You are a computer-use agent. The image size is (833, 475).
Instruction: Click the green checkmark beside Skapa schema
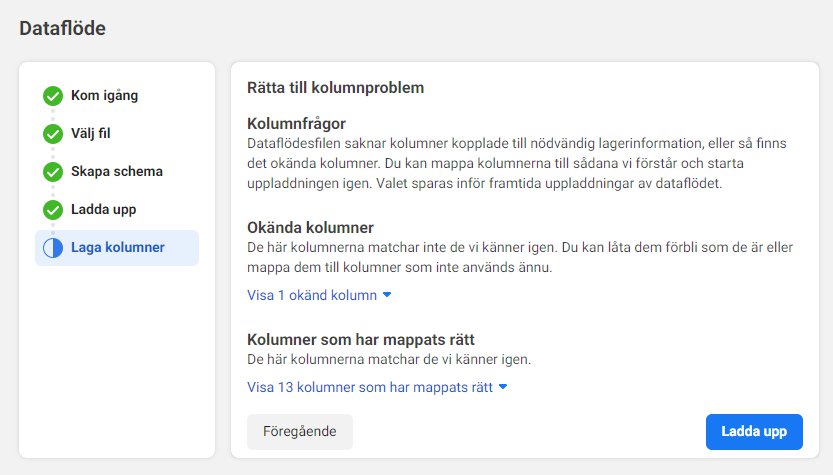[53, 172]
